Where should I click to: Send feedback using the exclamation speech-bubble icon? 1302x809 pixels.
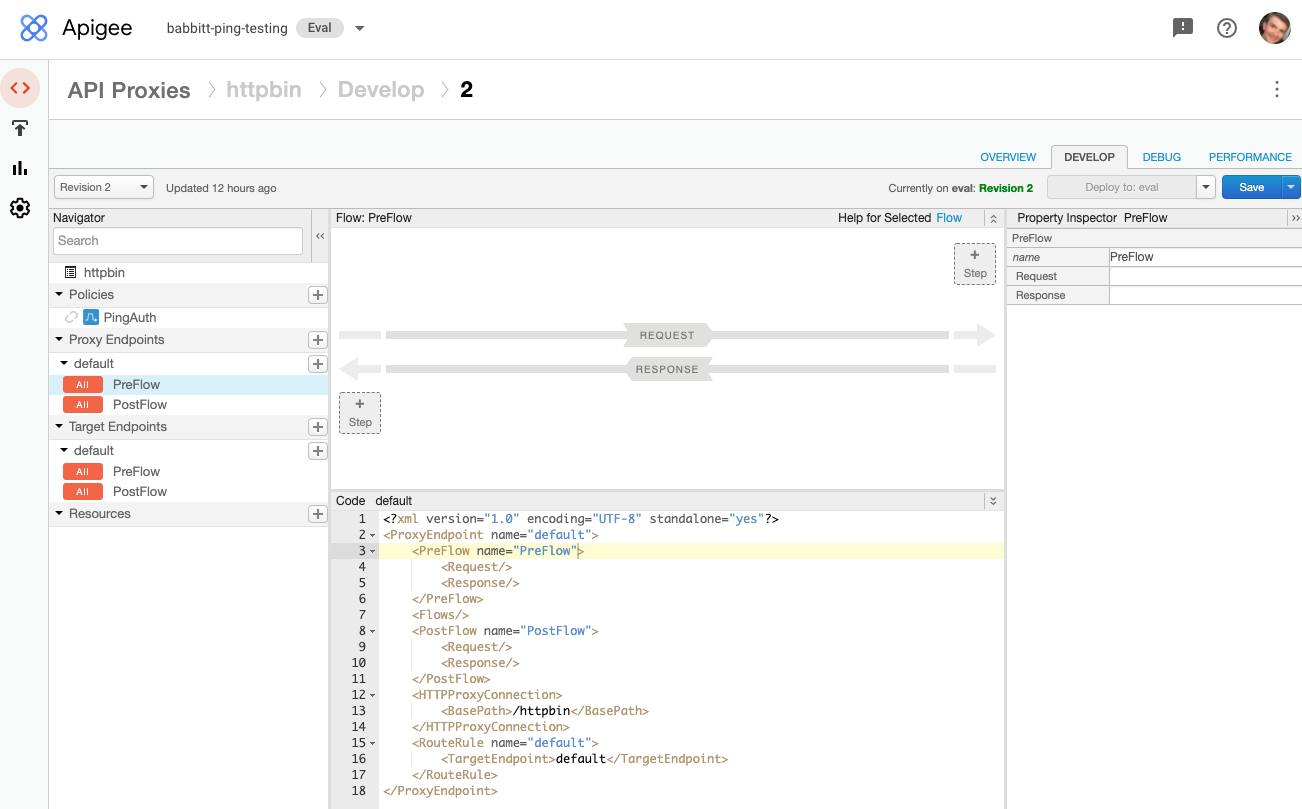tap(1183, 28)
